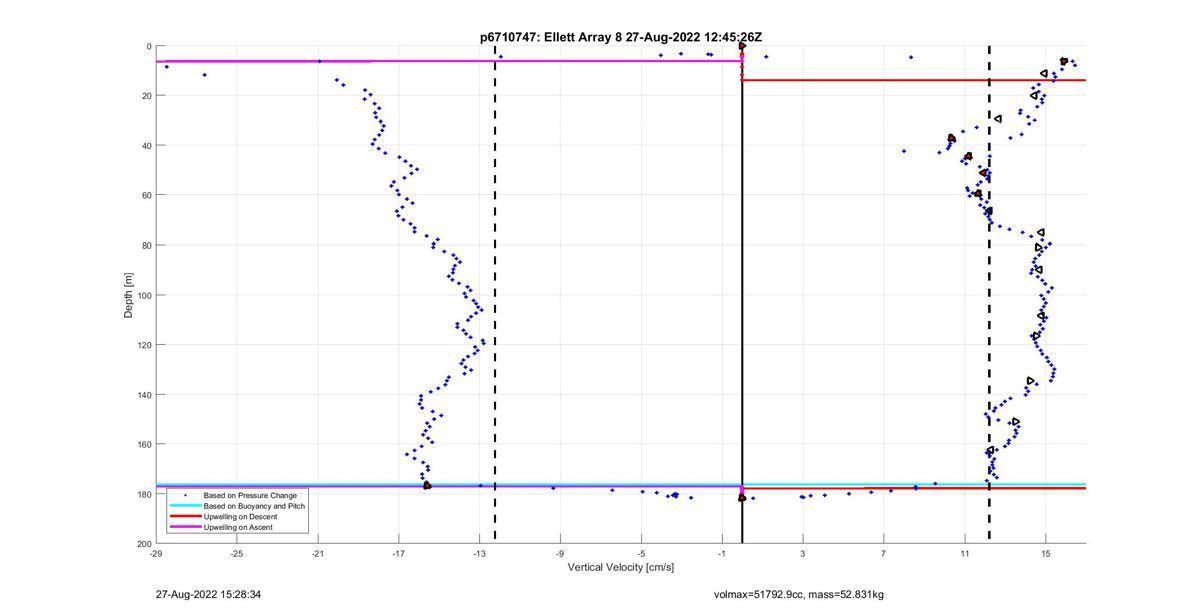This screenshot has height=611, width=1200.
Task: Click the depth-axis tick label "60"
Action: (x=146, y=195)
